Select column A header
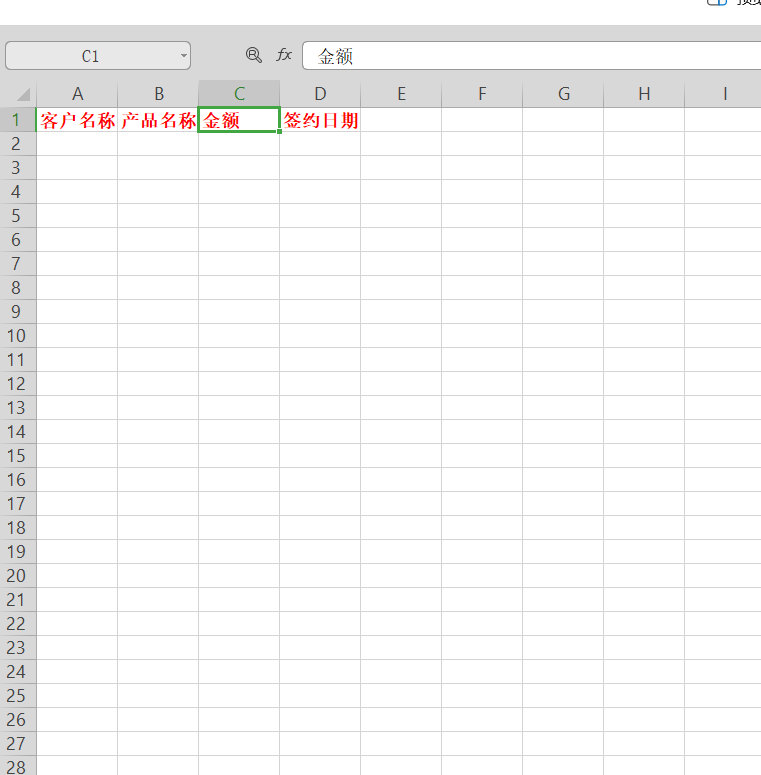 (77, 94)
